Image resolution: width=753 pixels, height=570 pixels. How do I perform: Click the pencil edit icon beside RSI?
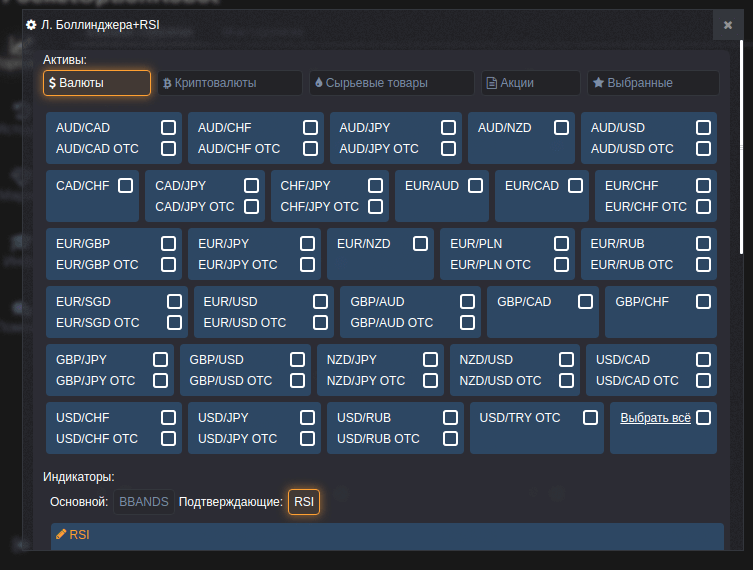click(61, 535)
